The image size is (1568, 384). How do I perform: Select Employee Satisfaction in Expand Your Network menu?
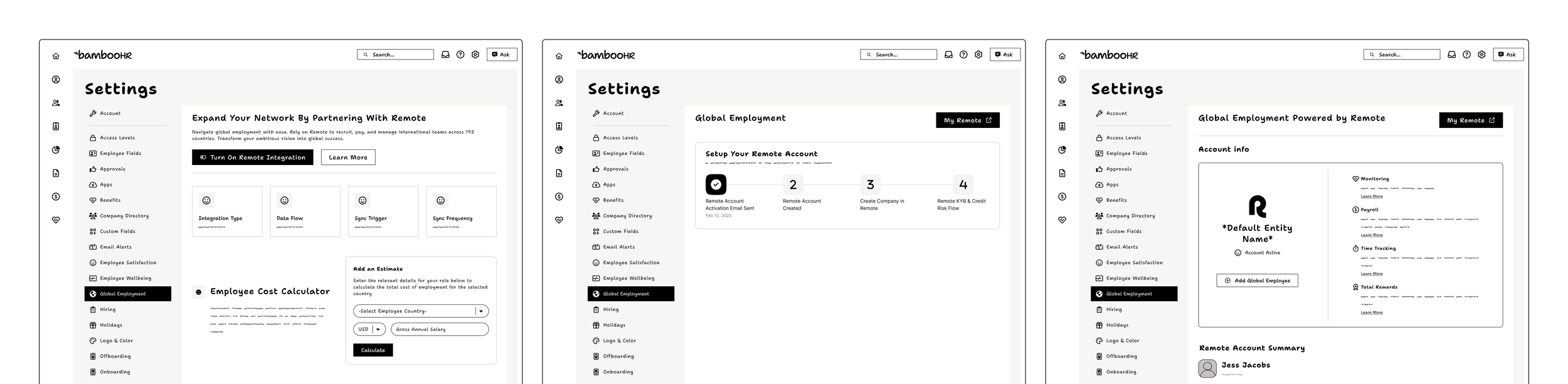[x=128, y=263]
